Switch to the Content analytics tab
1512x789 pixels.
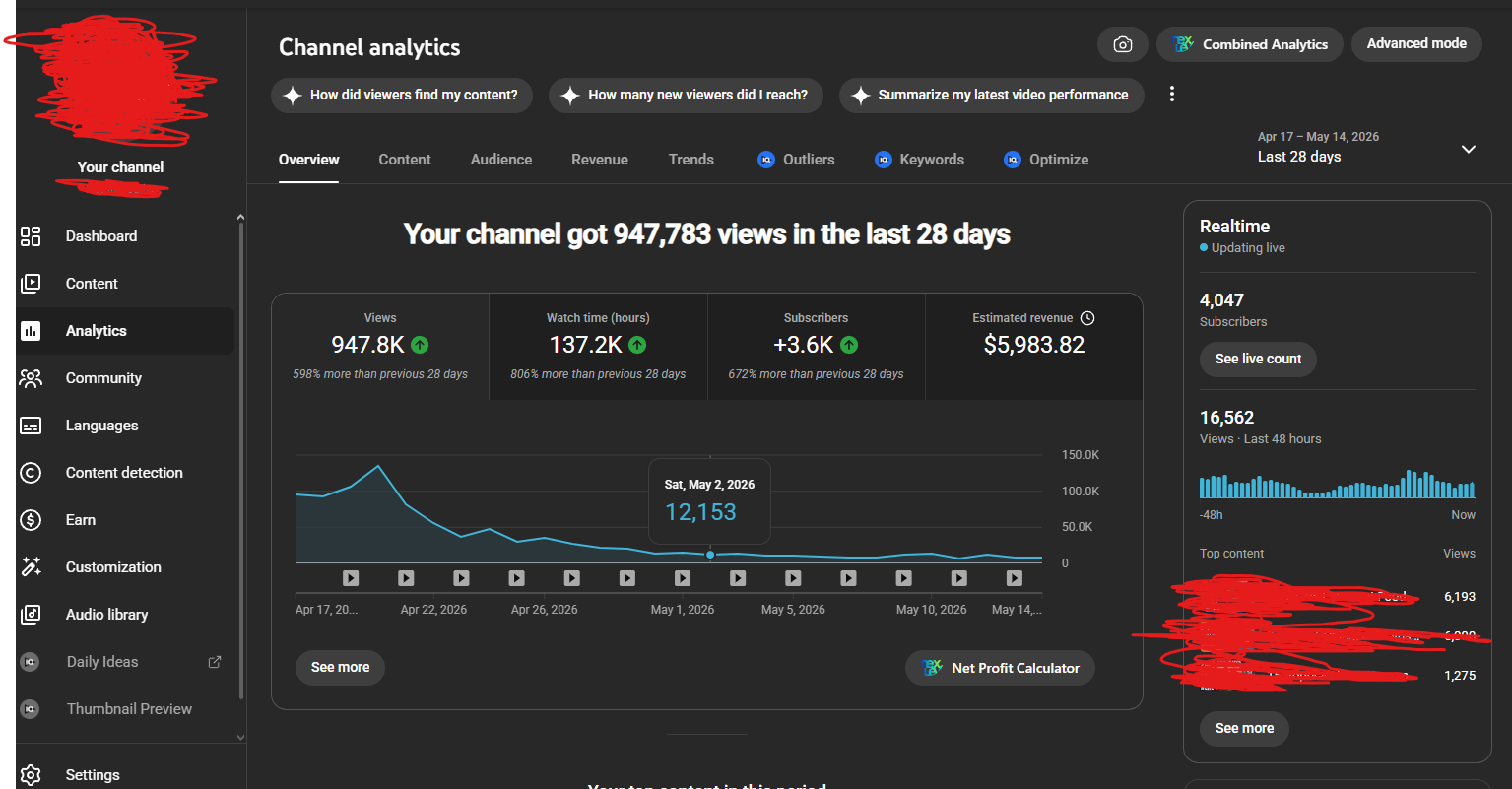point(405,160)
